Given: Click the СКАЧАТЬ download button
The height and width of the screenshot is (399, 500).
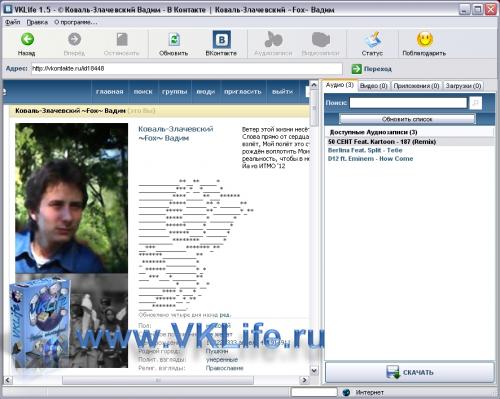Looking at the screenshot, I should click(x=410, y=372).
